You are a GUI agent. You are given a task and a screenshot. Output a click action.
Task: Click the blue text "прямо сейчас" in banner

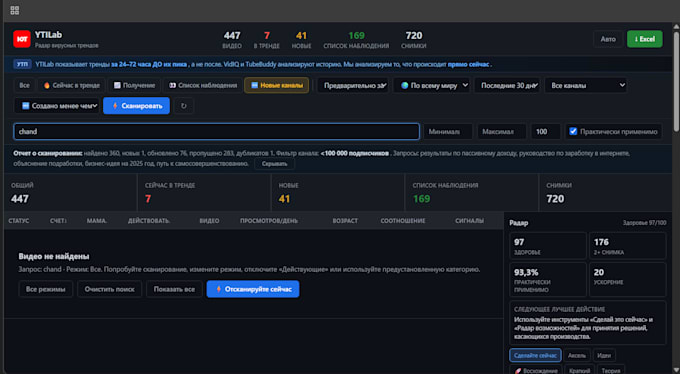click(x=468, y=64)
